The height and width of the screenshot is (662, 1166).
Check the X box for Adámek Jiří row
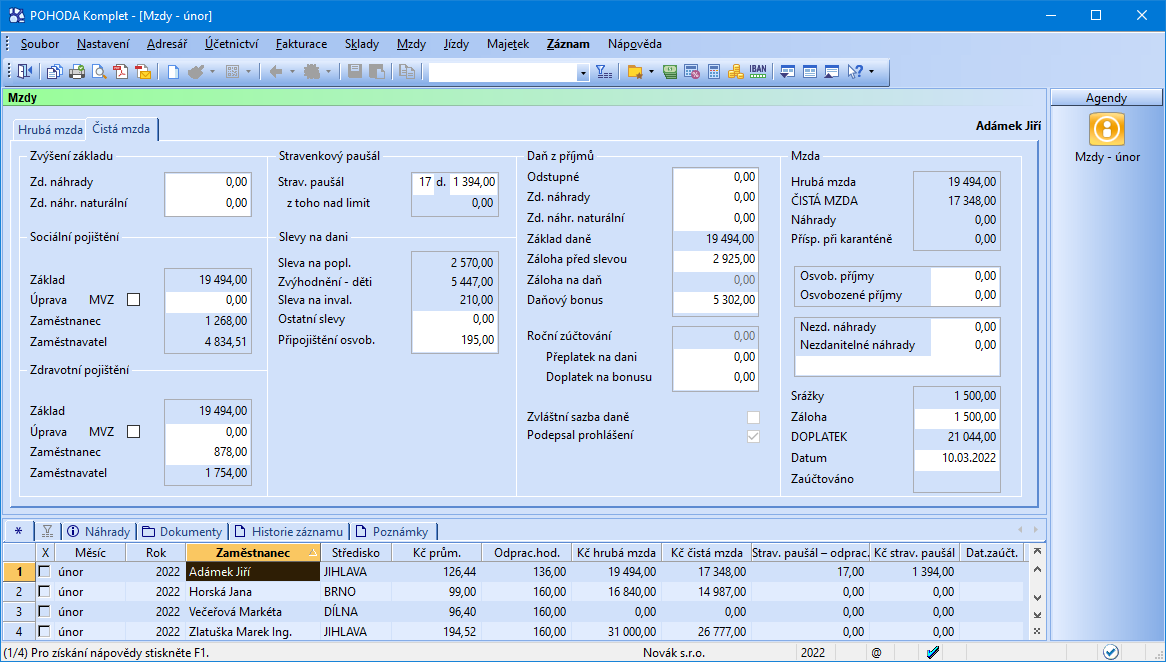click(45, 572)
